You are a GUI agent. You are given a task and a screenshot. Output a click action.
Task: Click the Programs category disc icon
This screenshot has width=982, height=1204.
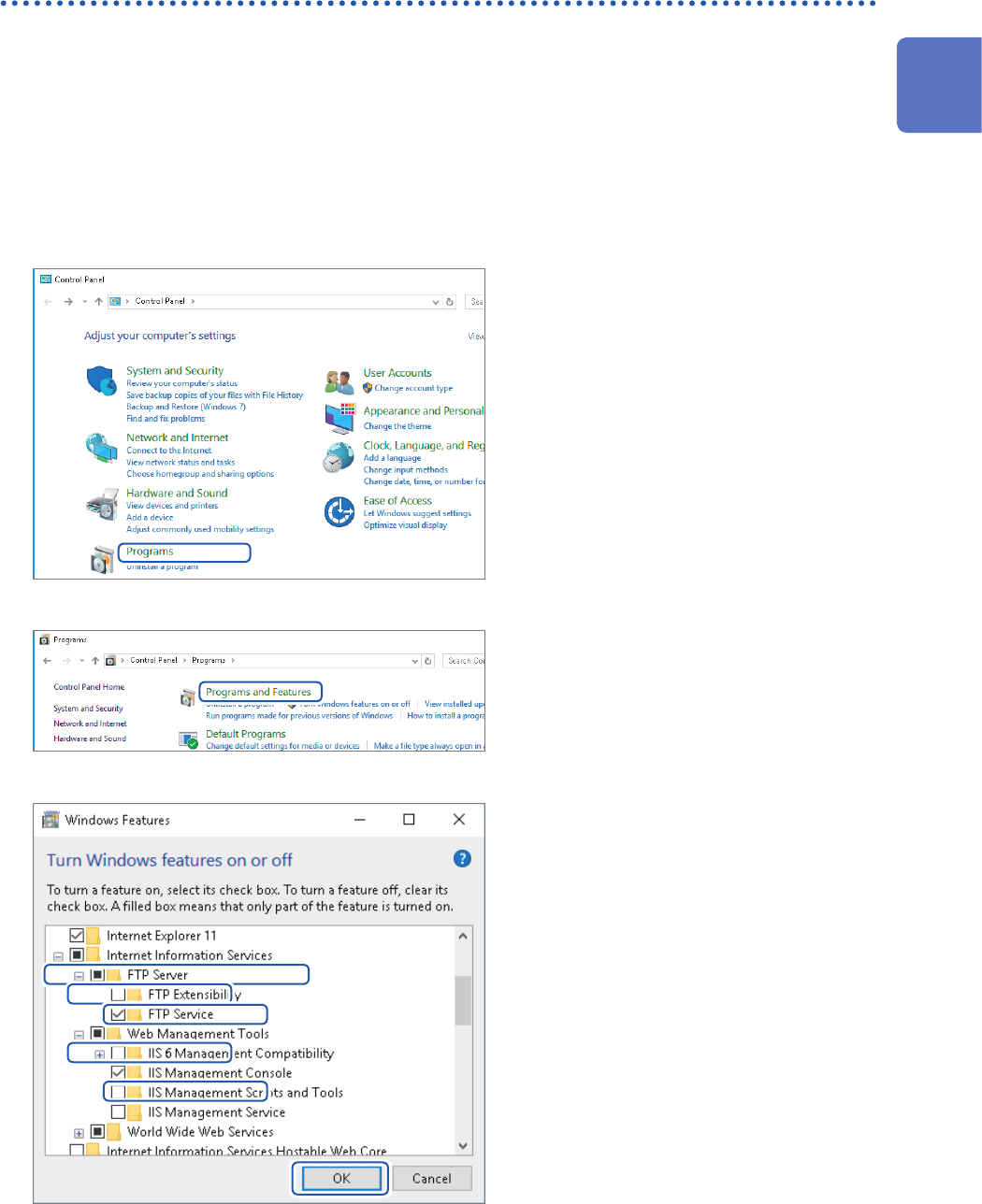click(102, 559)
